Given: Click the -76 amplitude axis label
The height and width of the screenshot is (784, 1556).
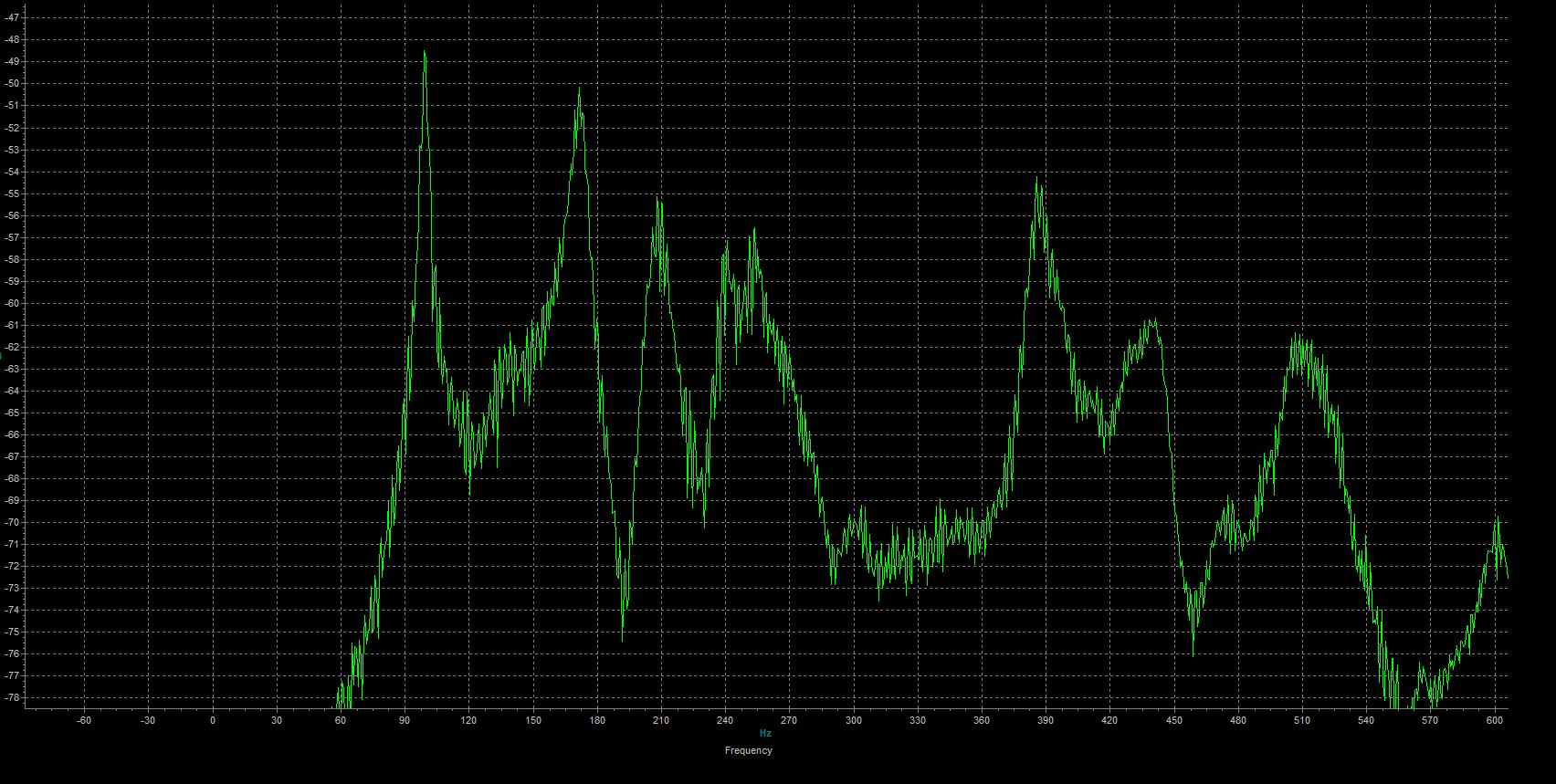Looking at the screenshot, I should pyautogui.click(x=13, y=653).
